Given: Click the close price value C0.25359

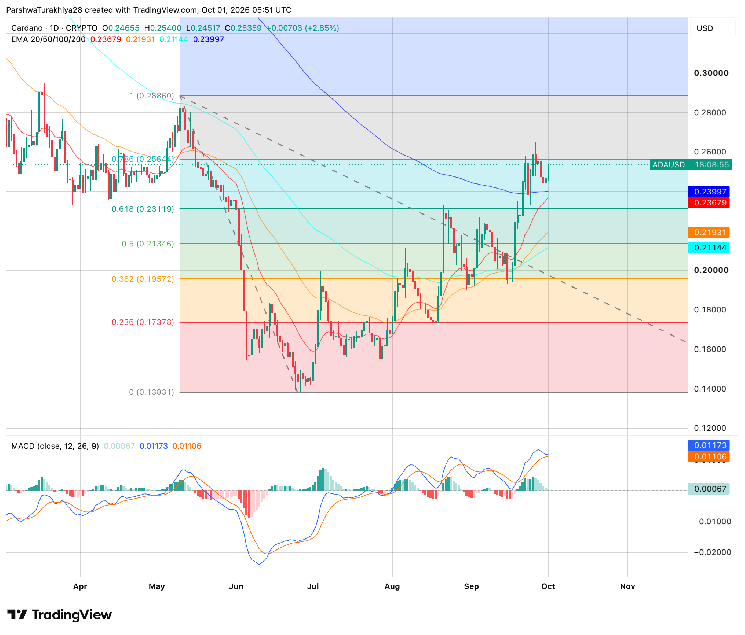Looking at the screenshot, I should [x=243, y=28].
